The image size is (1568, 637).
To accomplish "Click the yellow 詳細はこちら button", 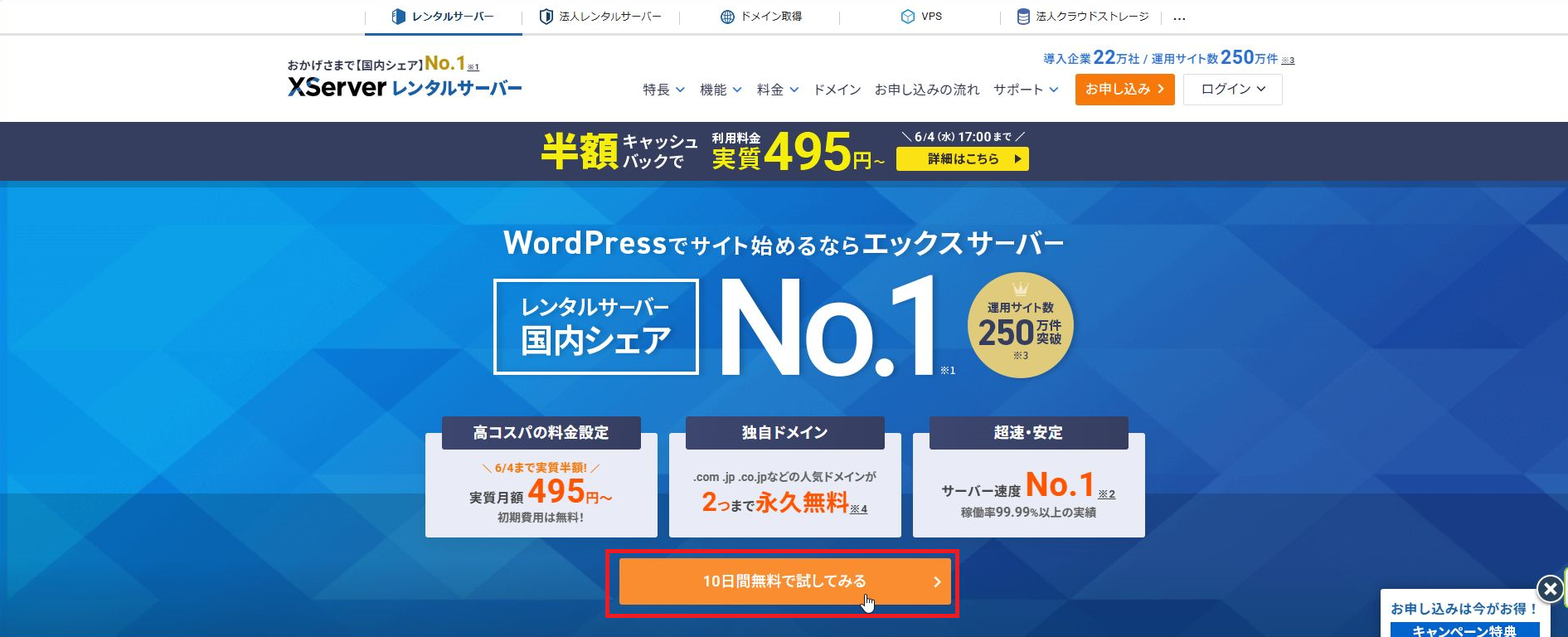I will tap(962, 158).
